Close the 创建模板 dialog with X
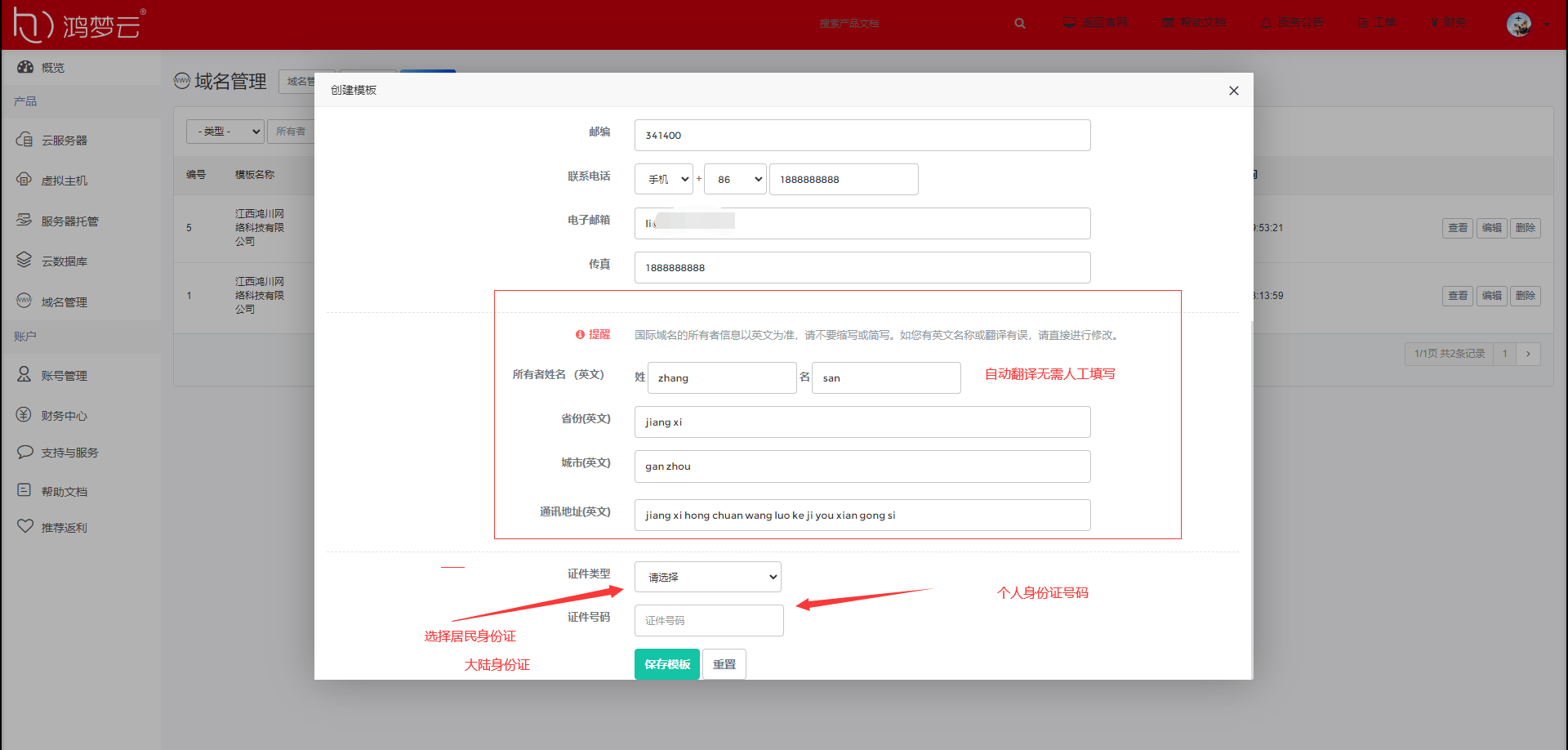This screenshot has height=750, width=1568. click(x=1233, y=91)
